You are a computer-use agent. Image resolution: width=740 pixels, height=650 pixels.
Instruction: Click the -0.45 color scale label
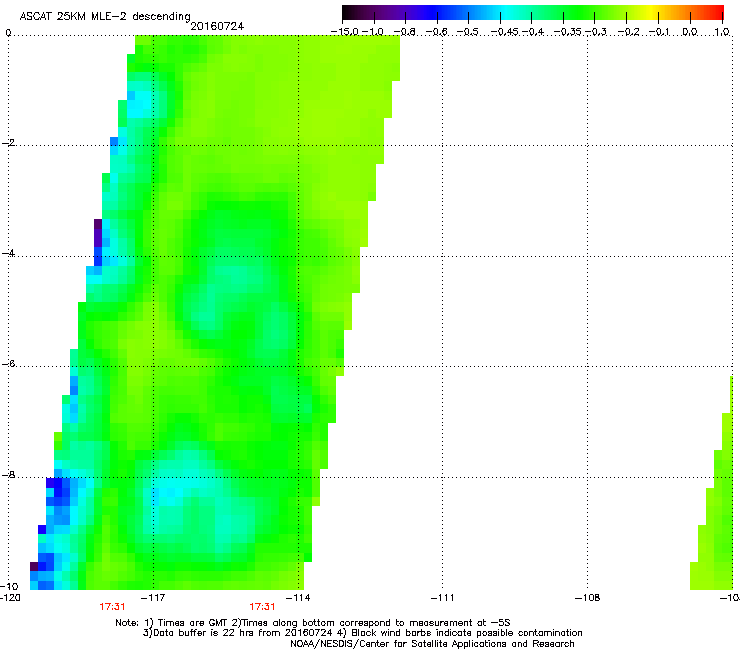[505, 32]
